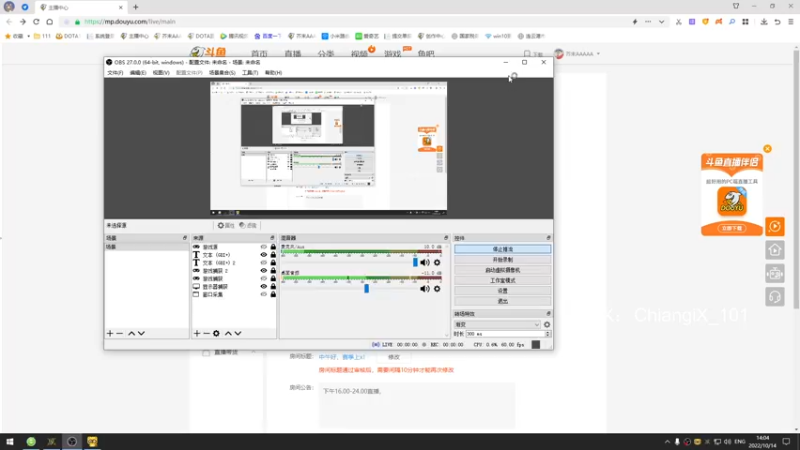The width and height of the screenshot is (800, 450).
Task: Click the headset support icon on Douyu sidebar
Action: [x=774, y=297]
